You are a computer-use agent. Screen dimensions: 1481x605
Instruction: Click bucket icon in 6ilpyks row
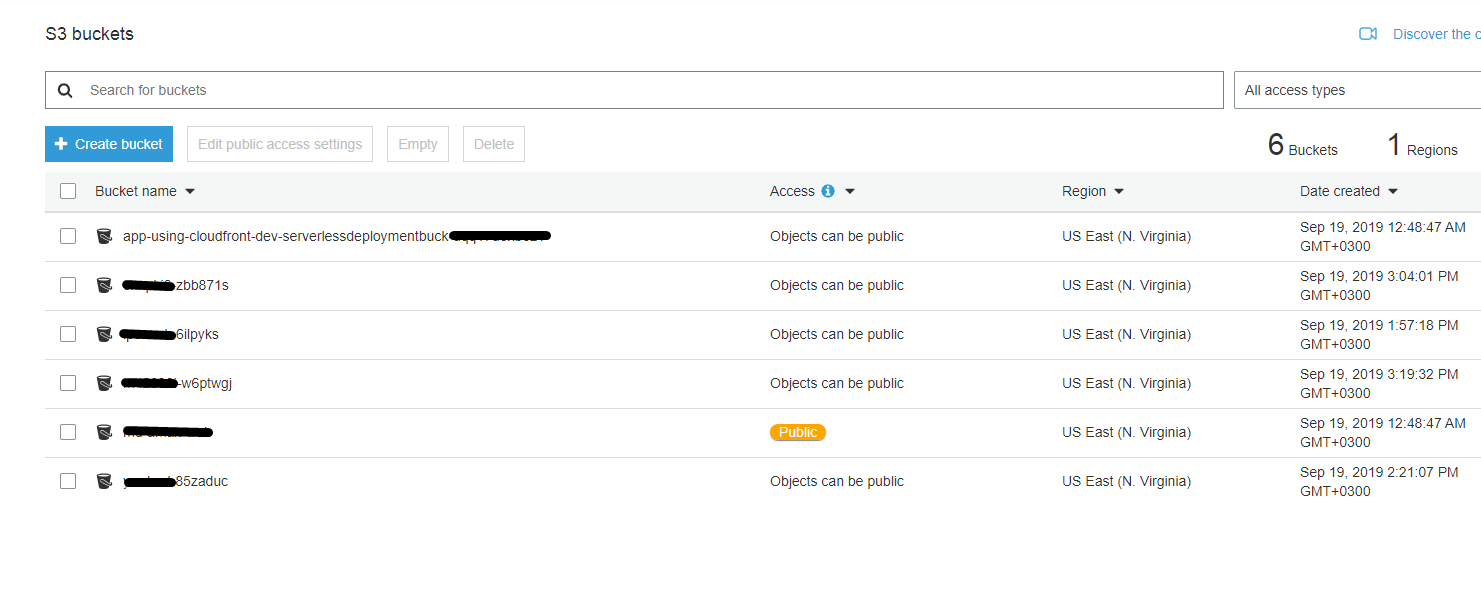(x=104, y=334)
